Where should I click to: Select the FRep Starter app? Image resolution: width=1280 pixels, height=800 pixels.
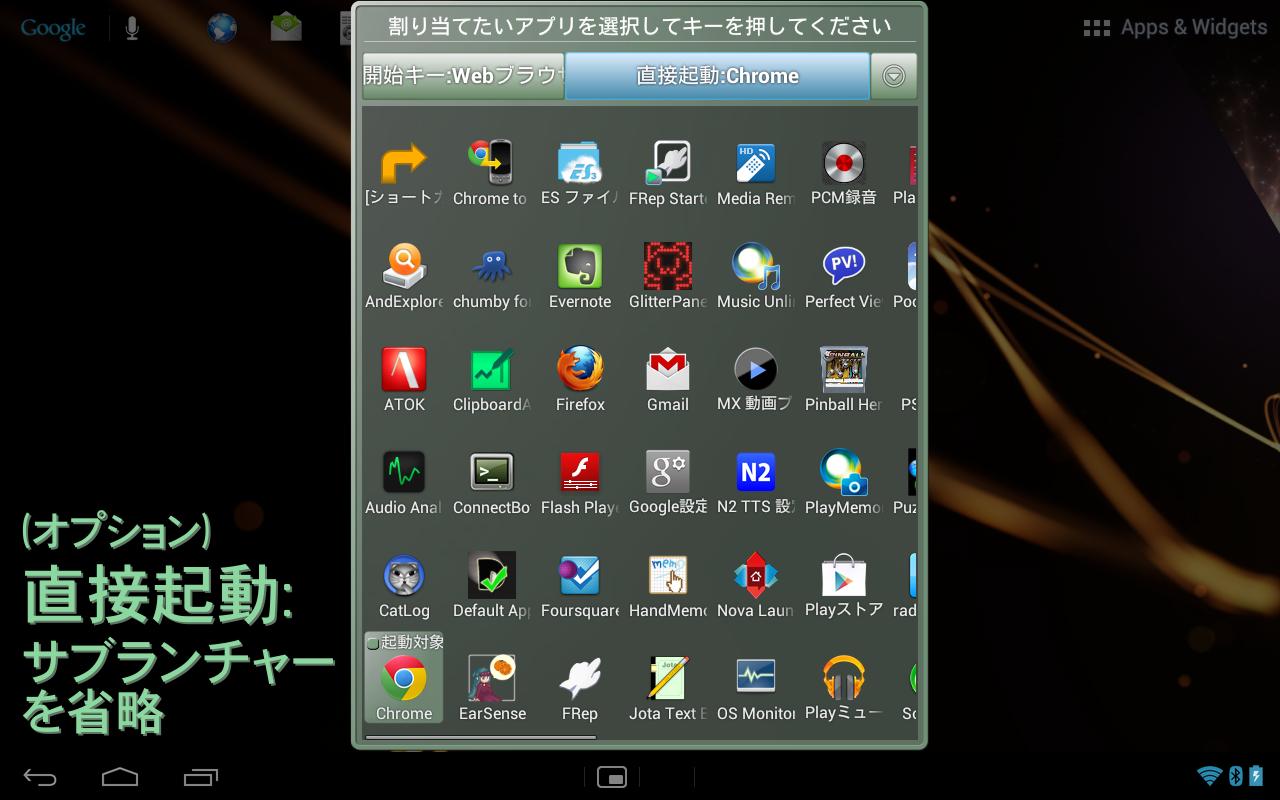tap(668, 162)
